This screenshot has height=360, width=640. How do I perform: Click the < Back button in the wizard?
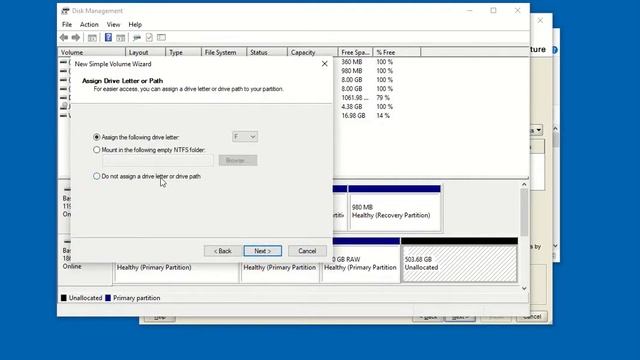tap(222, 251)
